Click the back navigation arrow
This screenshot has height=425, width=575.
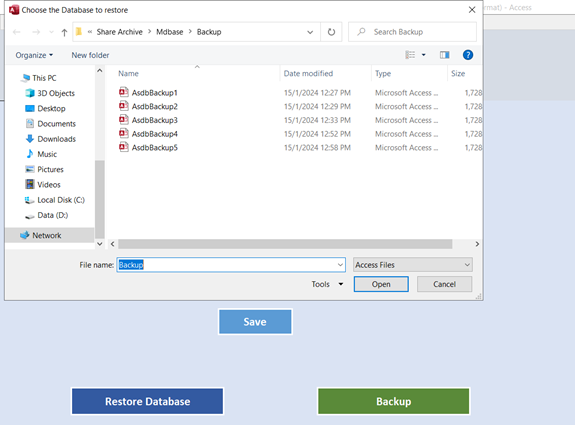(x=17, y=32)
